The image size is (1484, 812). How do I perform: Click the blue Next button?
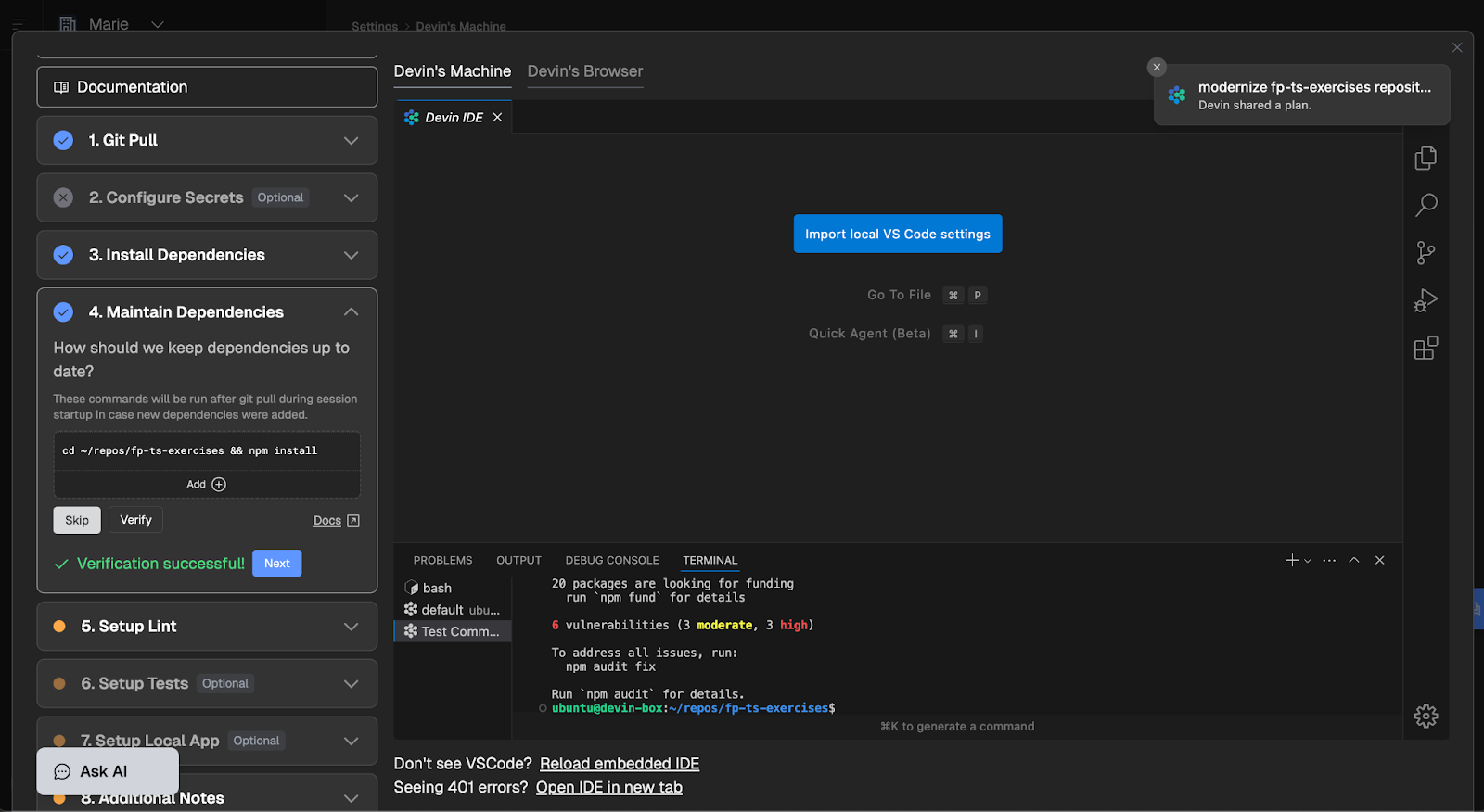276,564
